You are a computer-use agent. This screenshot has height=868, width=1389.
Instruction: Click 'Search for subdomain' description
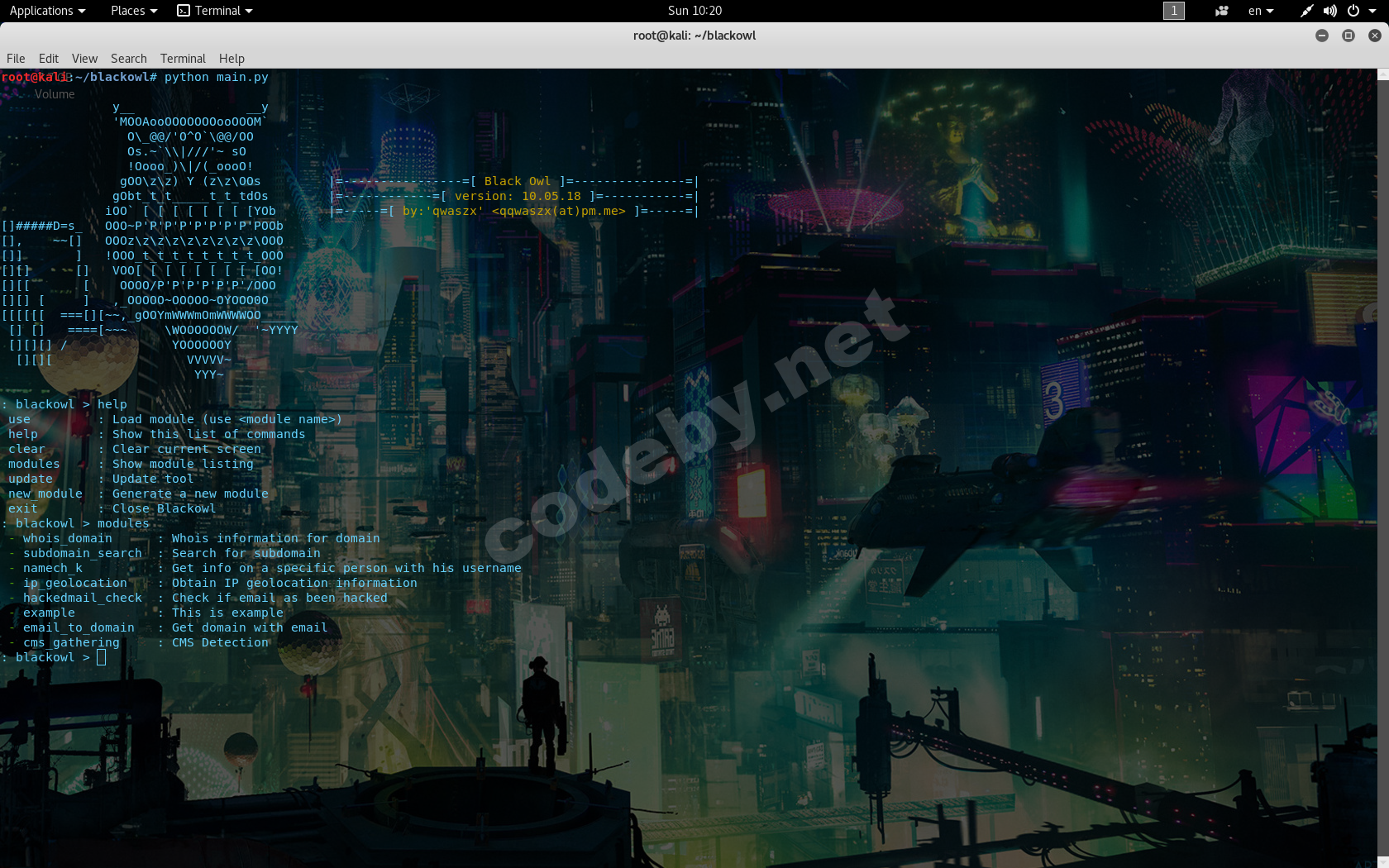point(246,553)
